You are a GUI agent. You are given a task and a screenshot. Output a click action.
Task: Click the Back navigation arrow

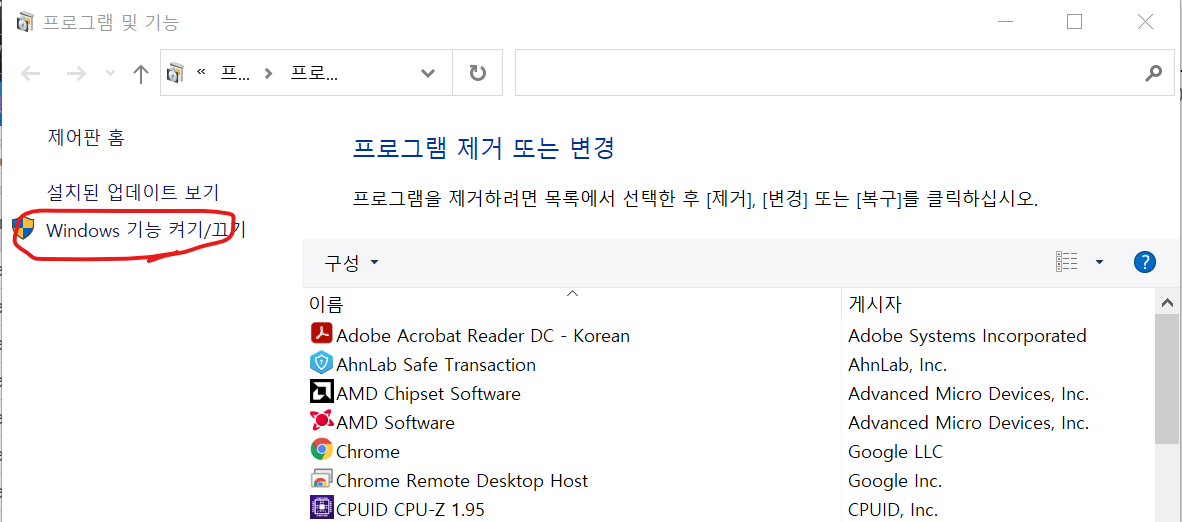pyautogui.click(x=31, y=73)
